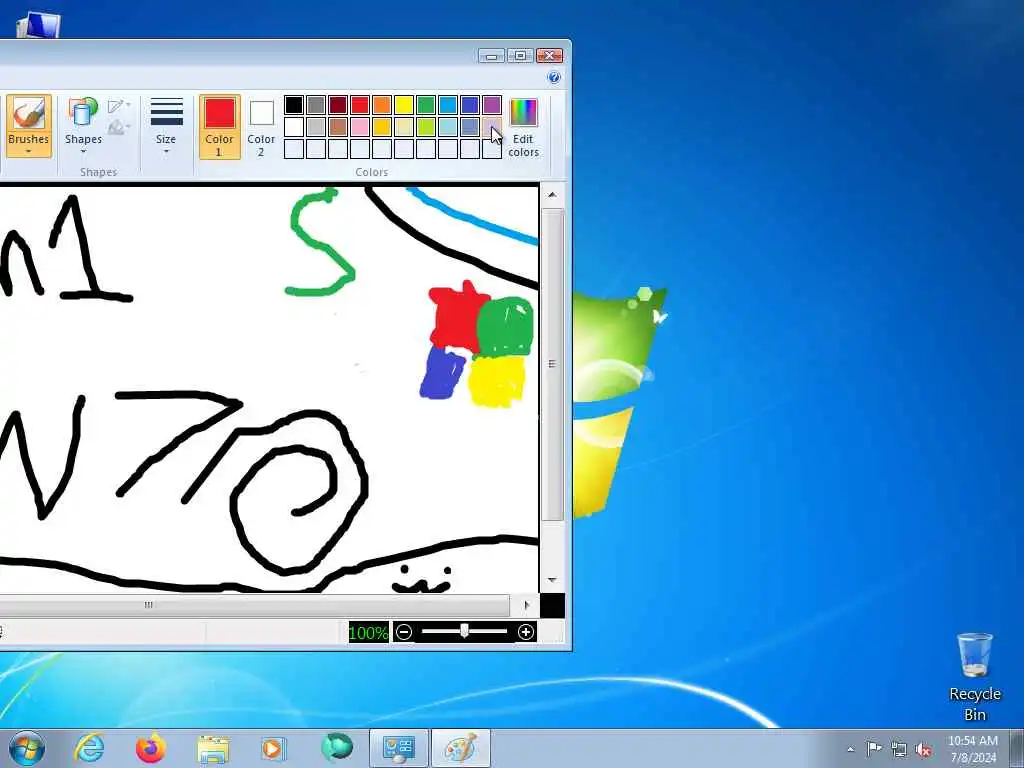Image resolution: width=1024 pixels, height=768 pixels.
Task: Pick the light turquoise swatch in second row
Action: pos(448,127)
